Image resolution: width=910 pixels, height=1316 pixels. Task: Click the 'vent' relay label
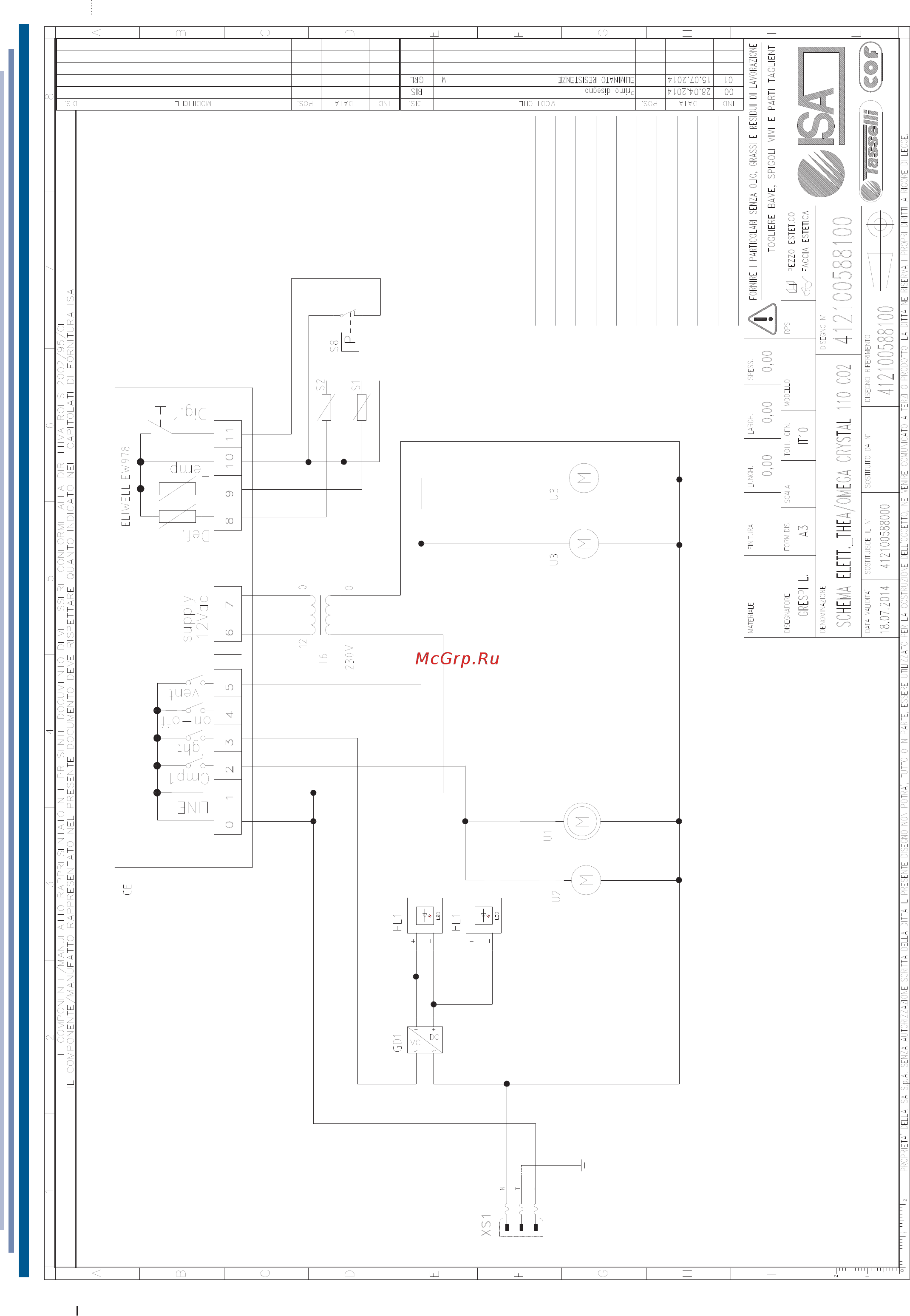184,693
